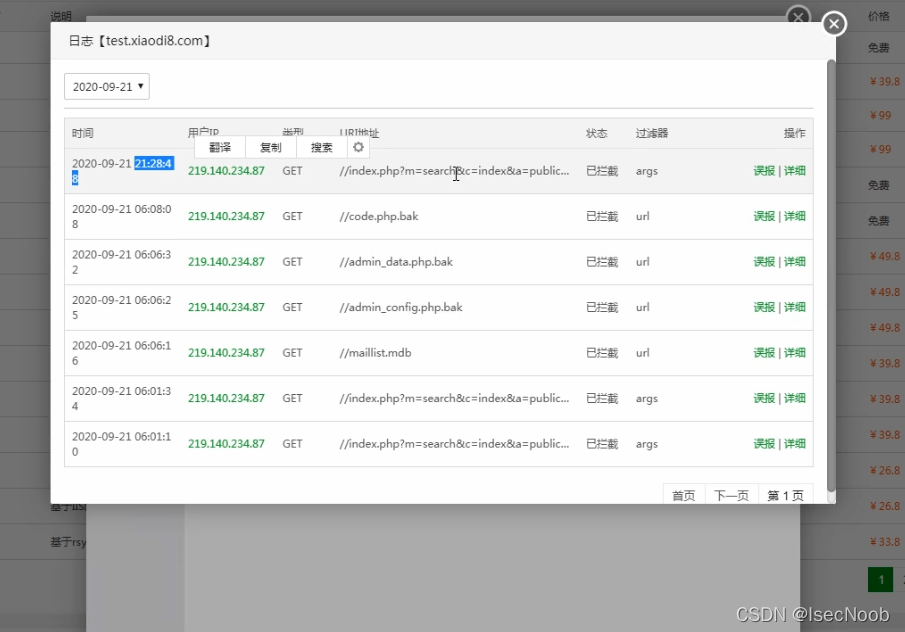Click the 状态 column header
Screen dimensions: 905x632
coord(597,133)
